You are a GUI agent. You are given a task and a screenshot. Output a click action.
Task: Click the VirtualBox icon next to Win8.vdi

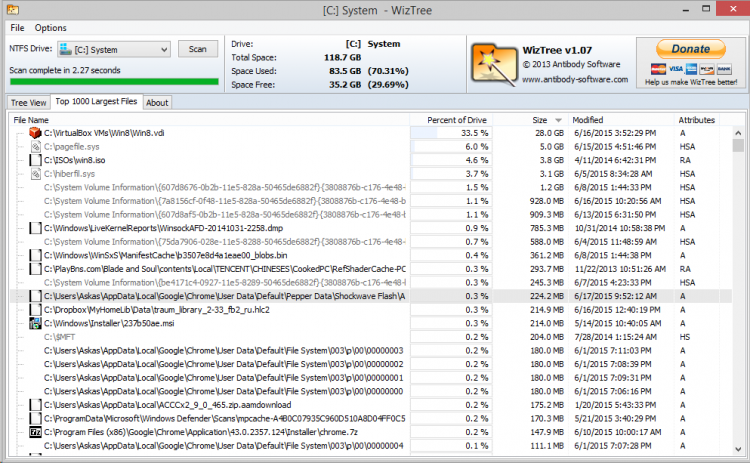click(35, 133)
